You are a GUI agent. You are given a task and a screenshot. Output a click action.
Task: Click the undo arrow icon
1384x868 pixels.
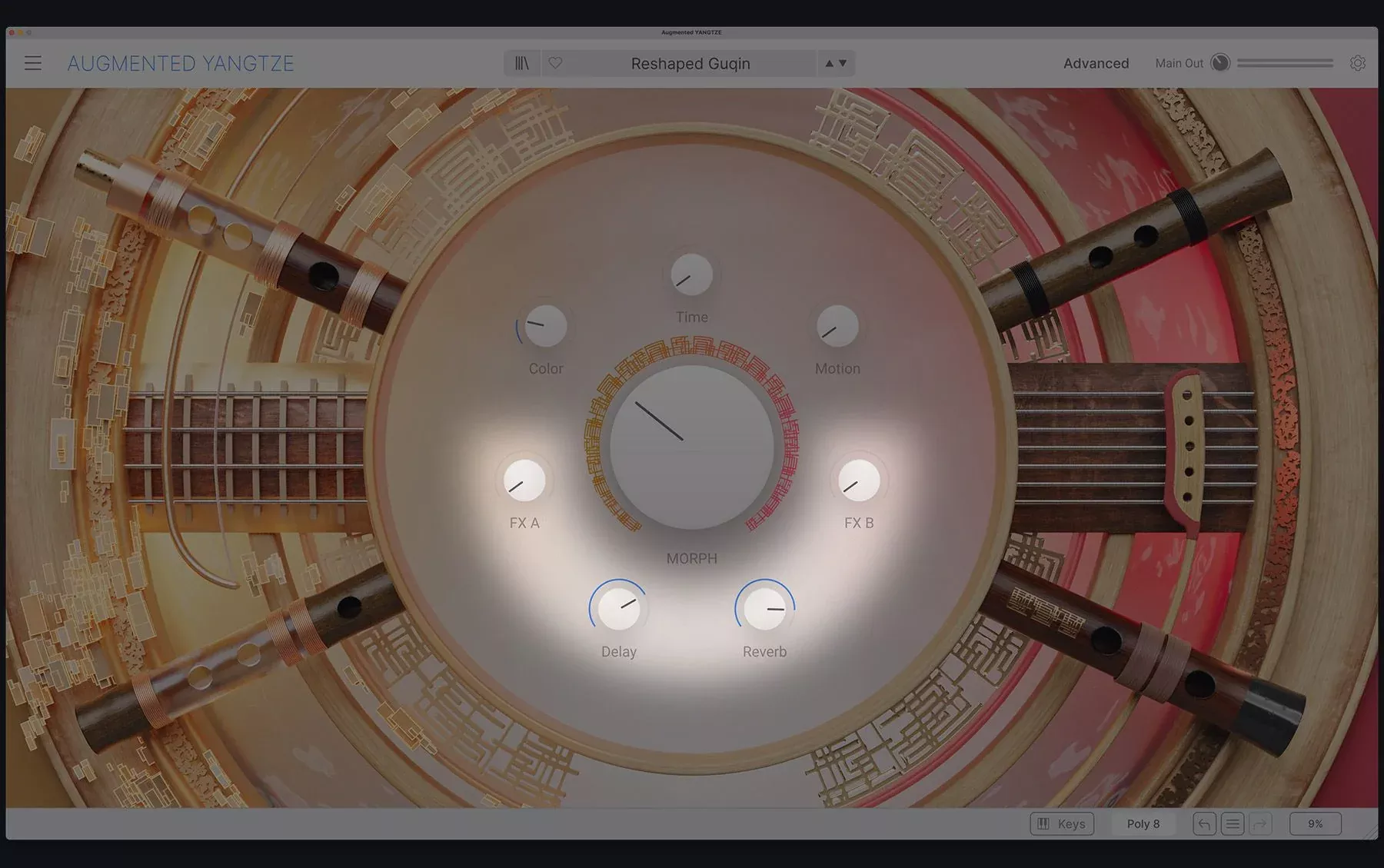pos(1204,824)
